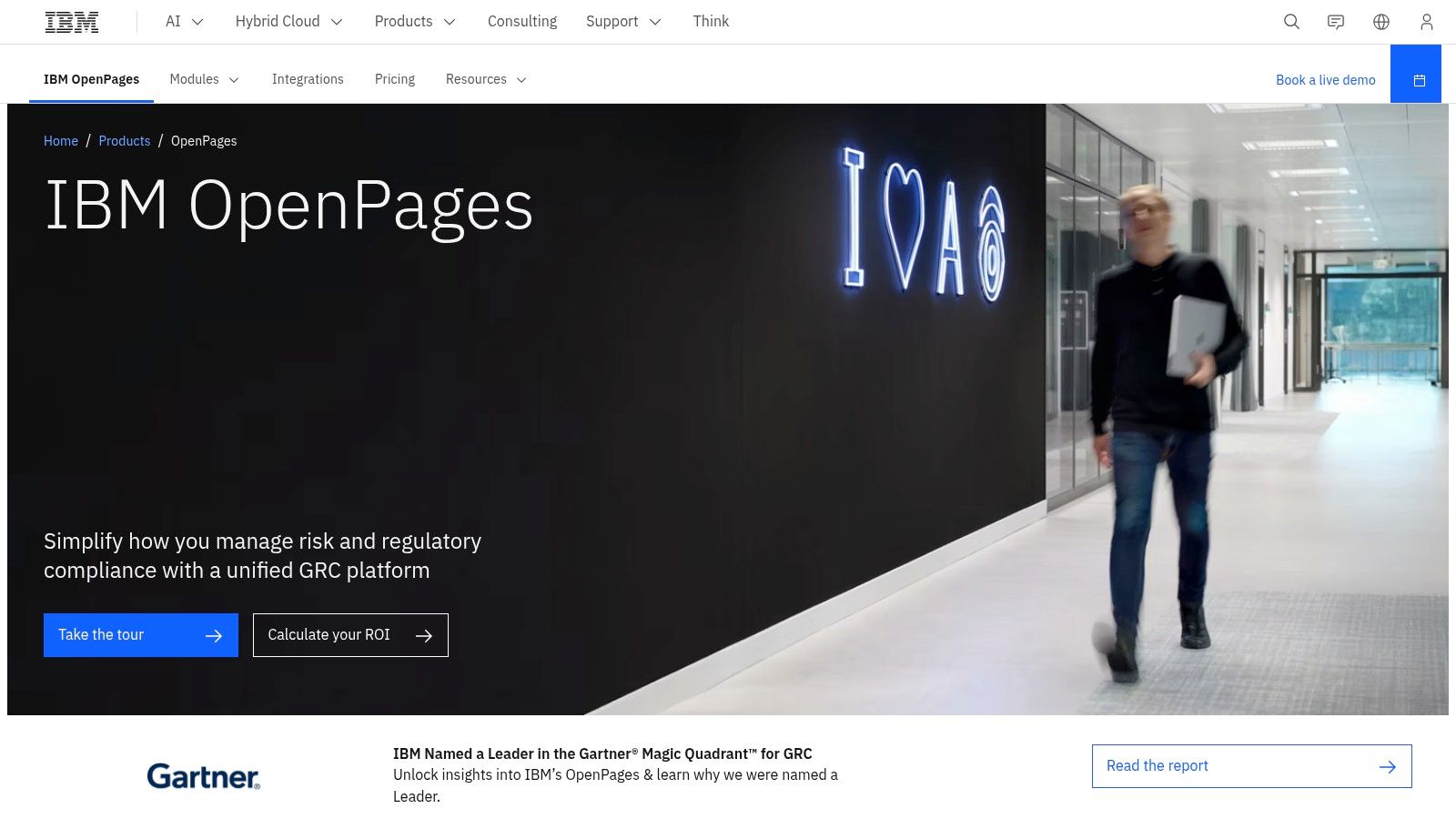Open the user account icon
This screenshot has width=1456, height=819.
coord(1425,21)
